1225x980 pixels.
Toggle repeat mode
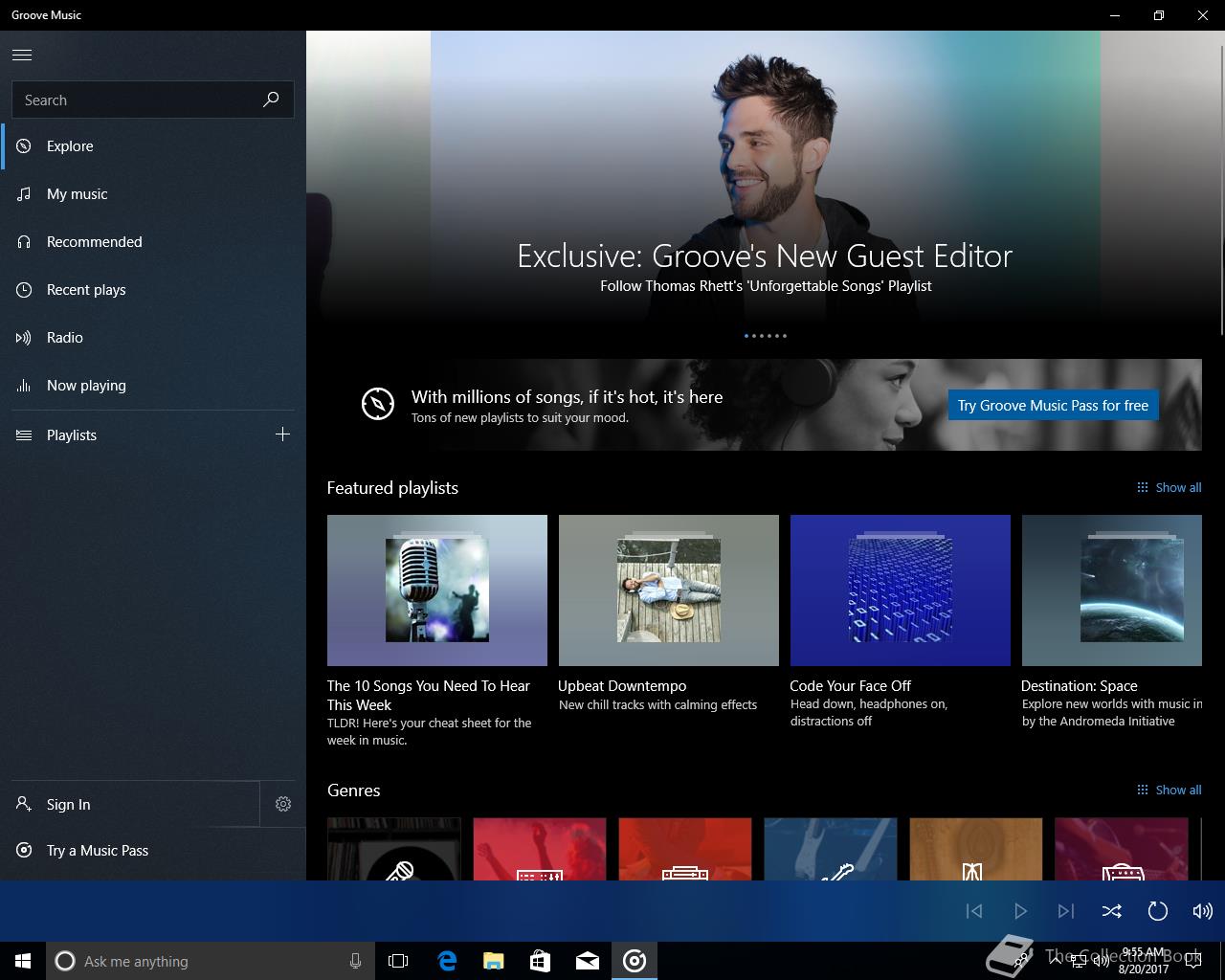click(1157, 911)
